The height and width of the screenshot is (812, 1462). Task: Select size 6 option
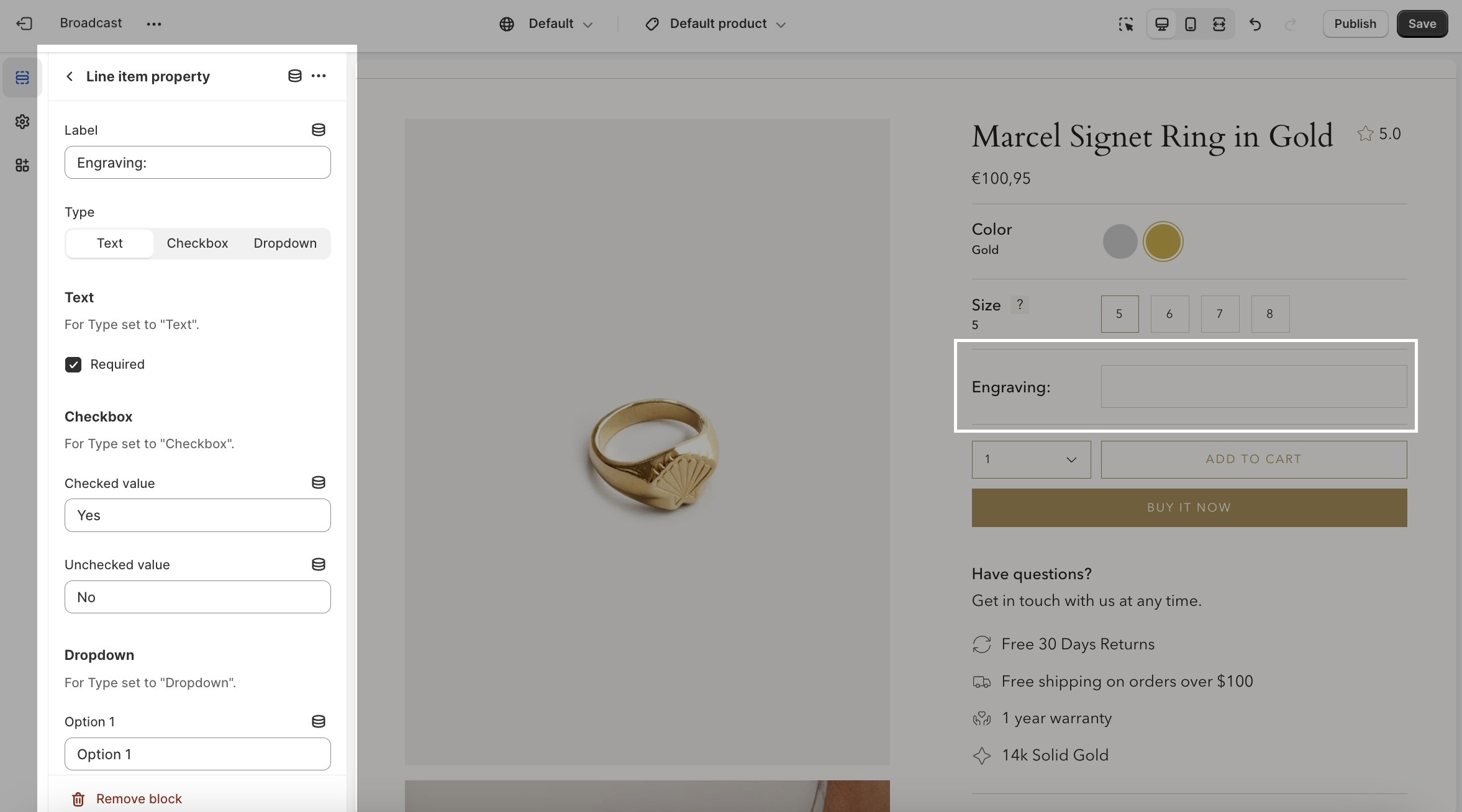click(1169, 314)
